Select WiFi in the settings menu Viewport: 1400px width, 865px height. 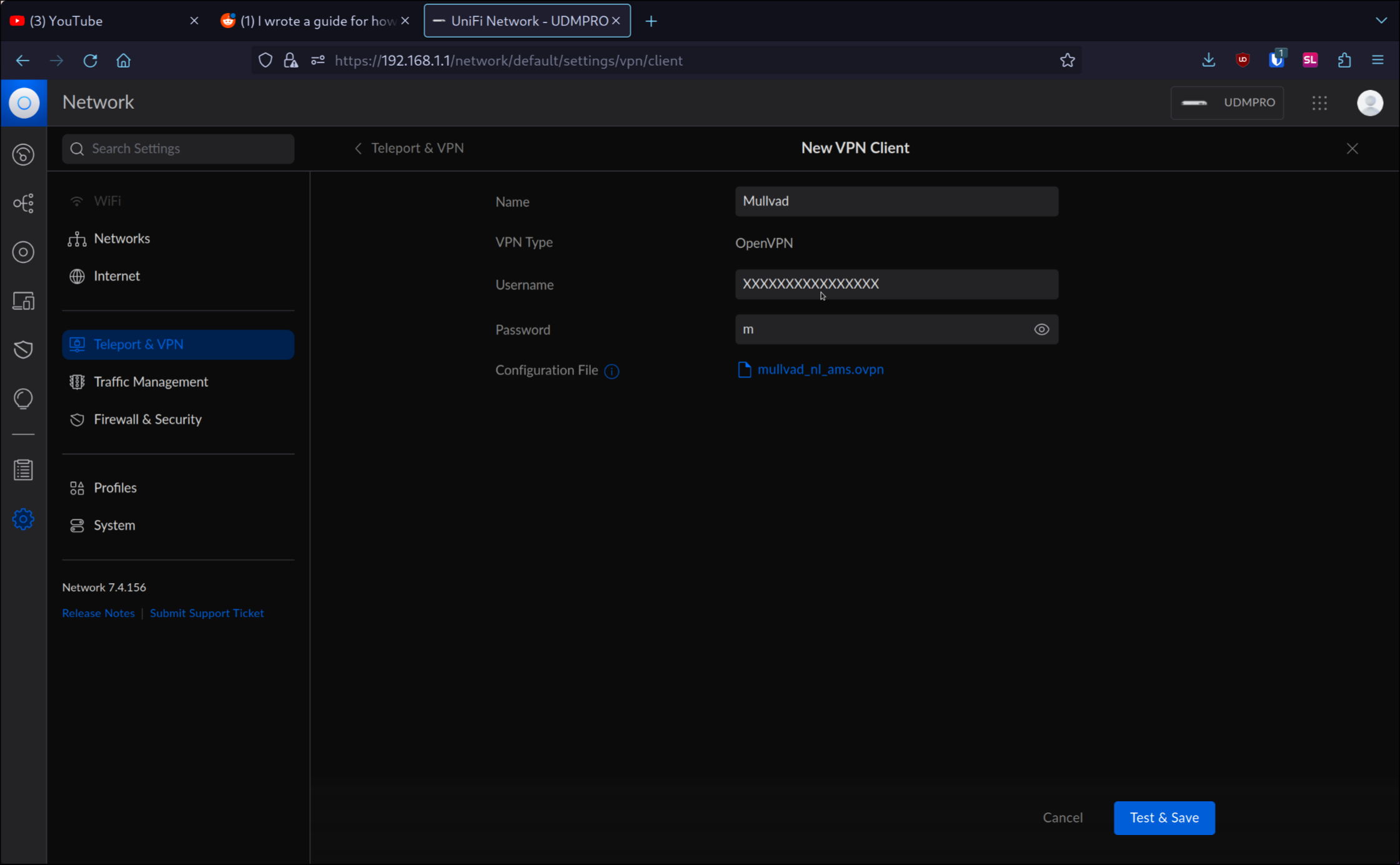click(x=178, y=201)
